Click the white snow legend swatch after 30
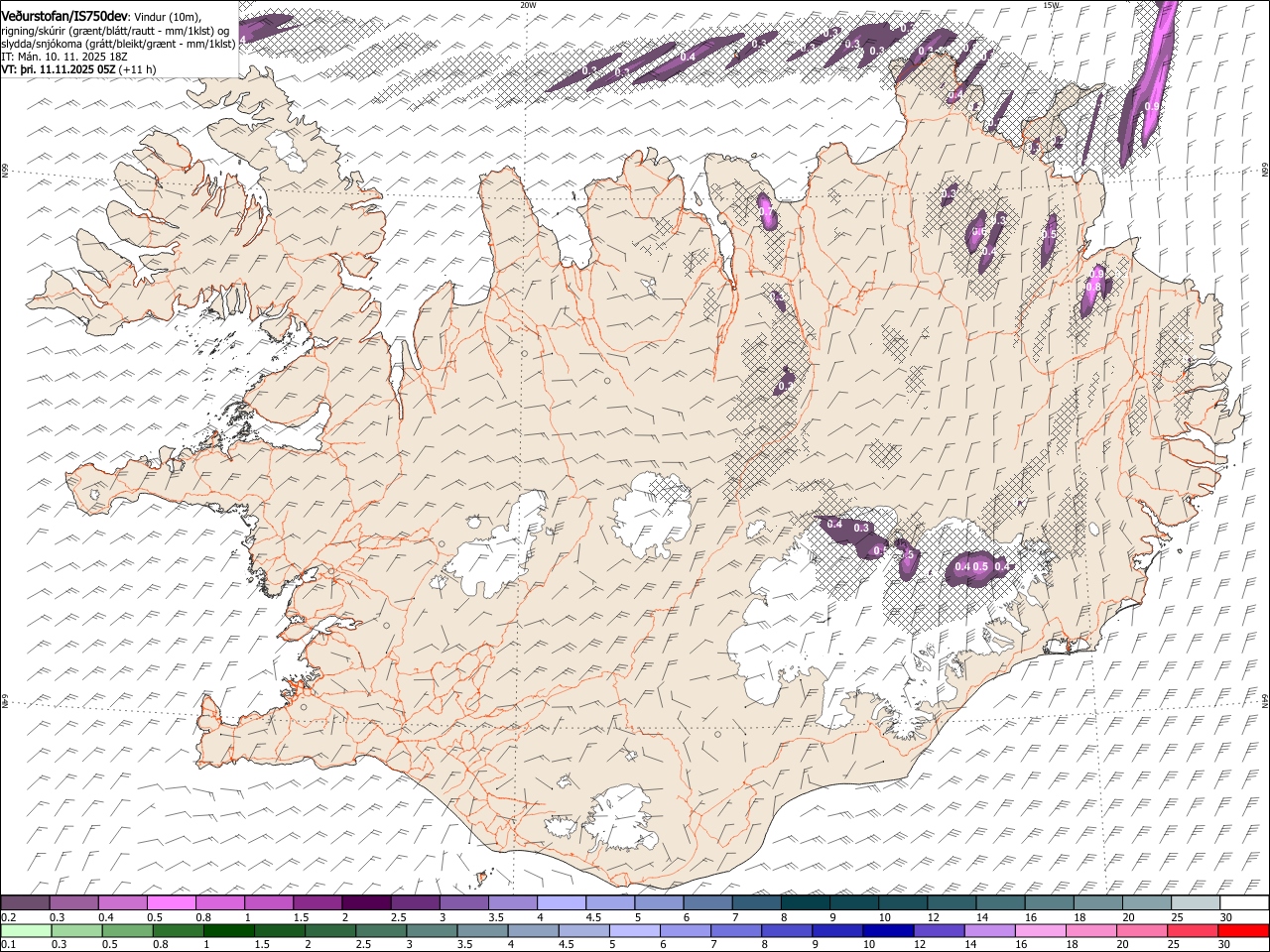1270x952 pixels. pyautogui.click(x=1244, y=902)
